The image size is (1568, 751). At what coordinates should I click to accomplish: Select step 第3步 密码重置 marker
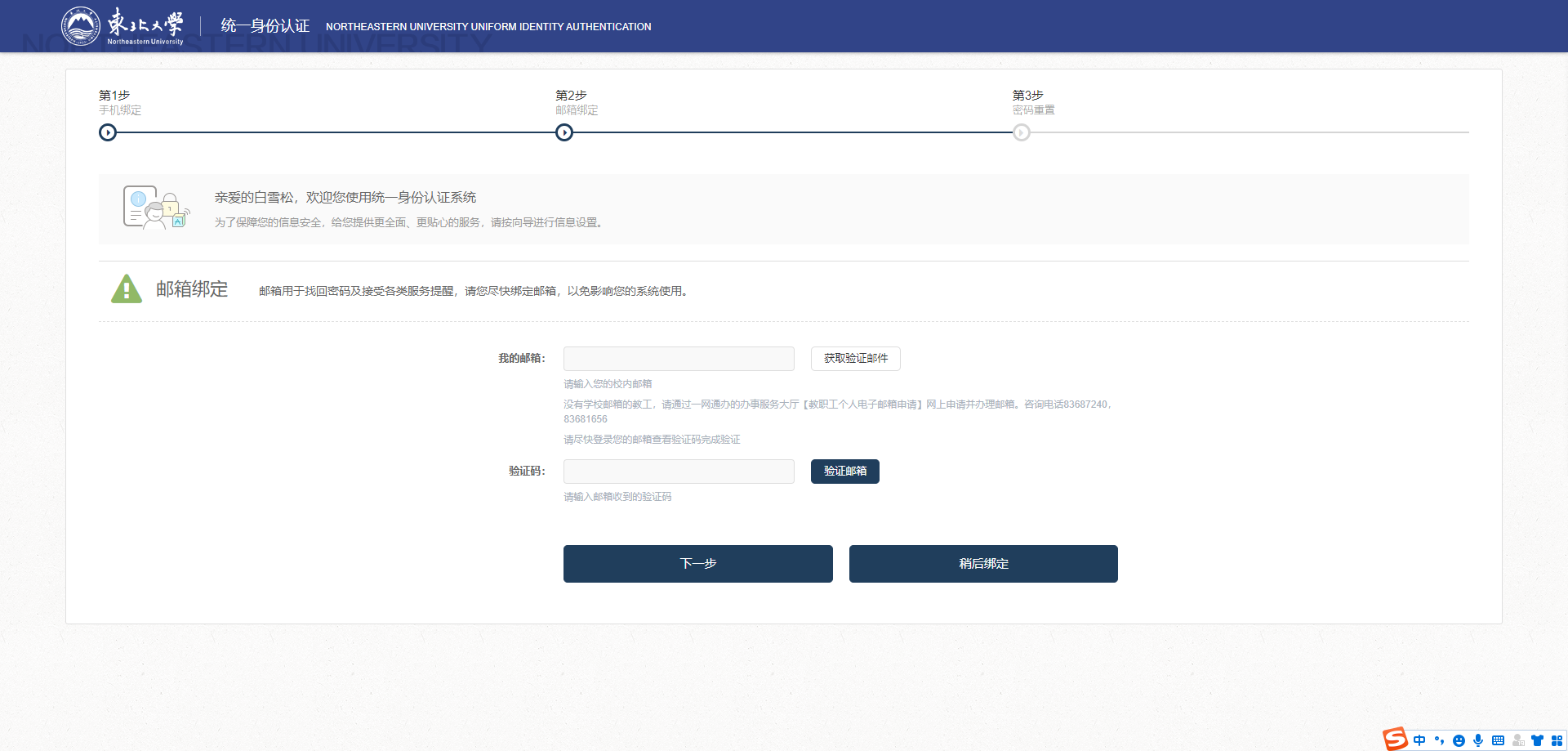[1021, 132]
